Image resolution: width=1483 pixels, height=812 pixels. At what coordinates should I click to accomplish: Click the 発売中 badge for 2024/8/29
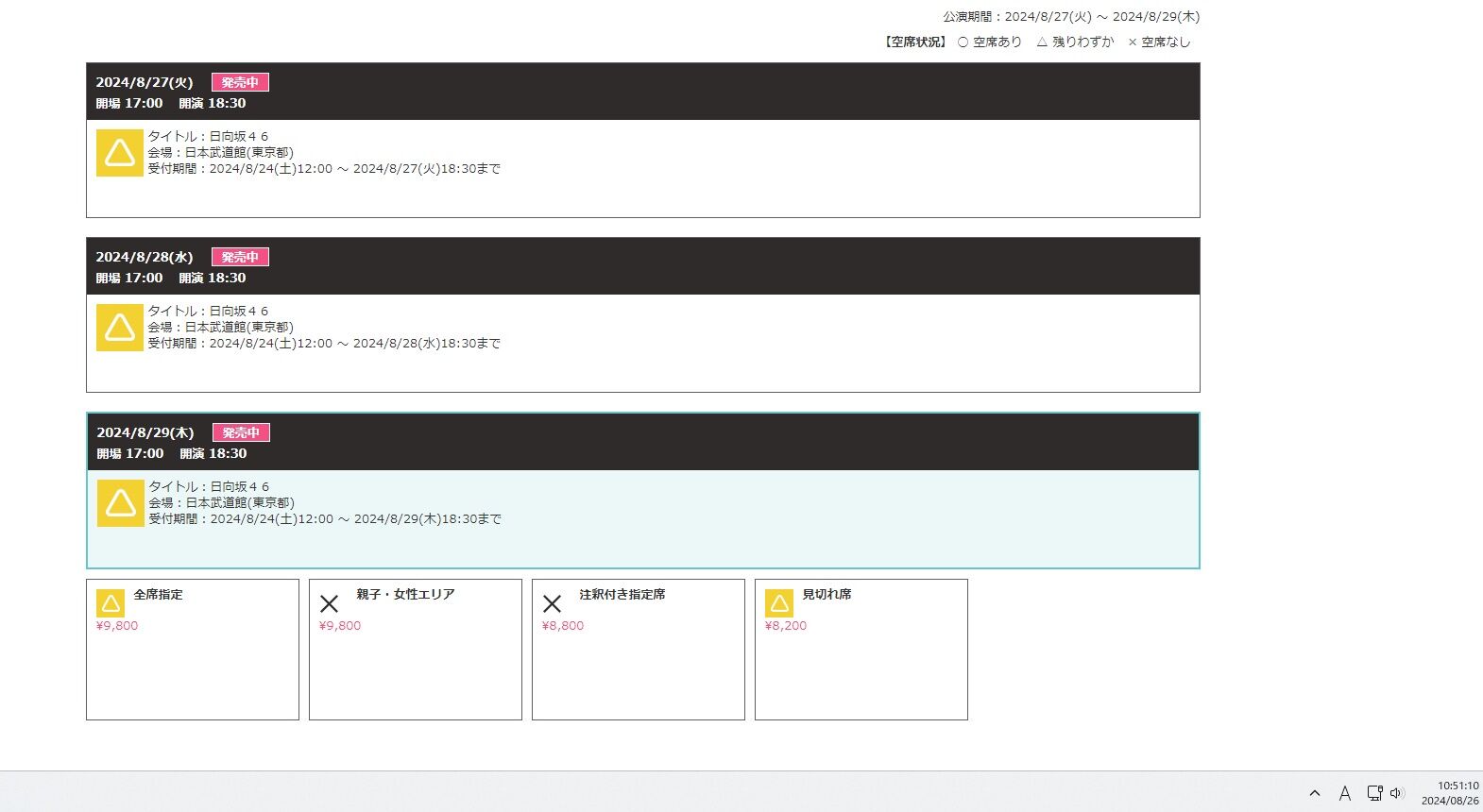[x=241, y=432]
